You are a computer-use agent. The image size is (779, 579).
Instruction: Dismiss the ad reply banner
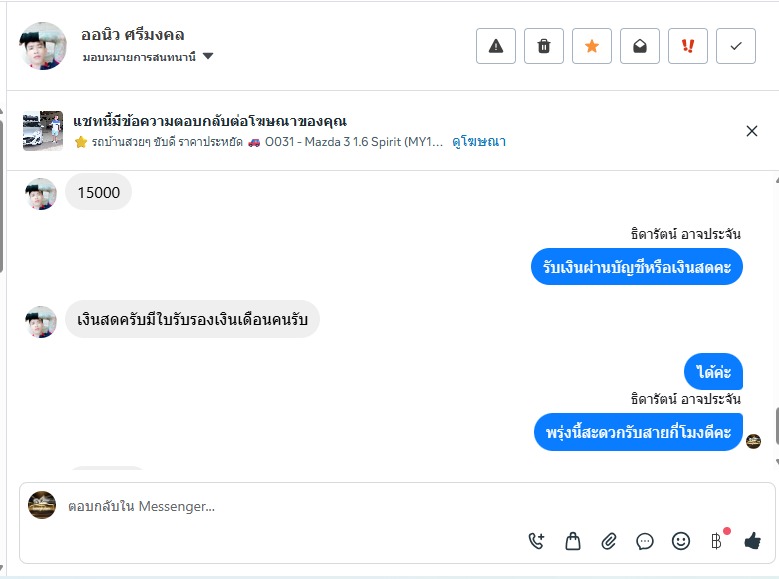tap(752, 131)
